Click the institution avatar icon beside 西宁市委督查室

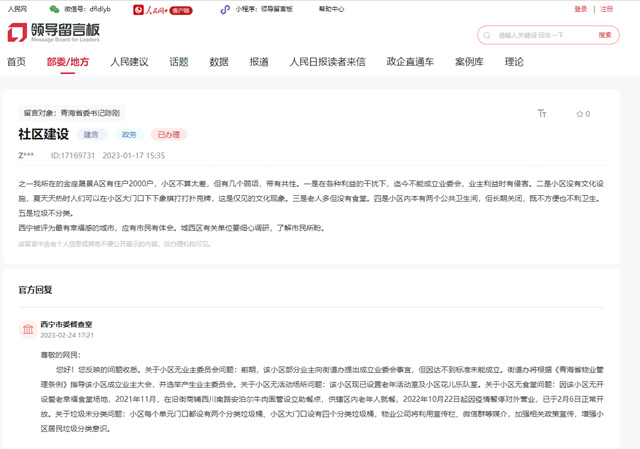[28, 329]
